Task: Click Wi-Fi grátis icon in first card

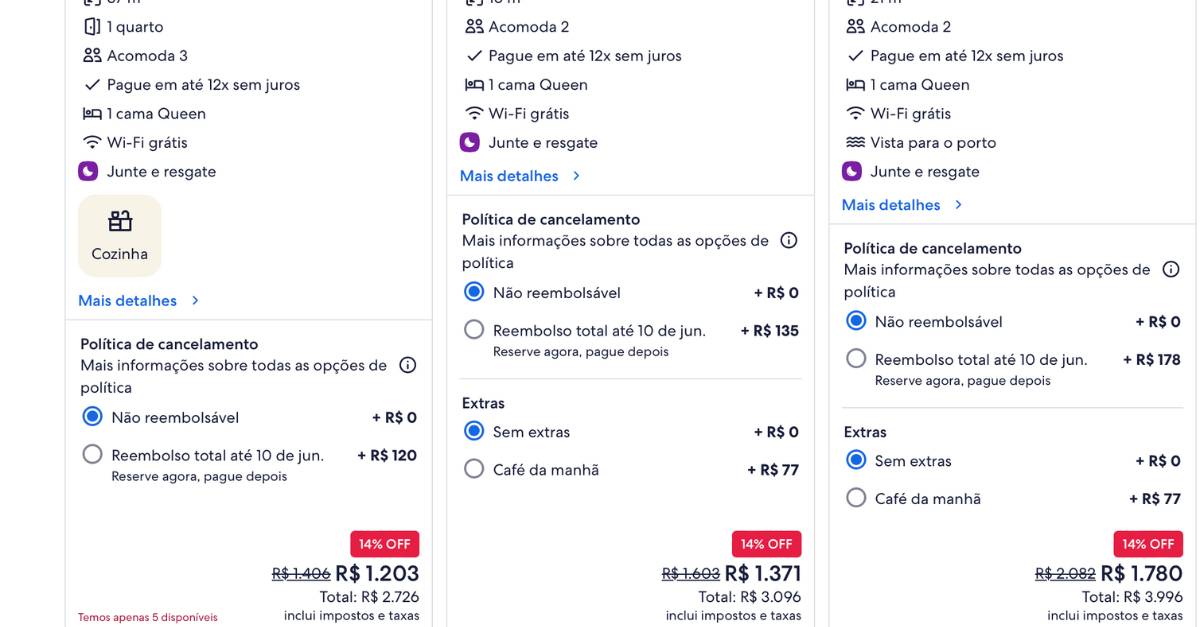Action: tap(92, 142)
